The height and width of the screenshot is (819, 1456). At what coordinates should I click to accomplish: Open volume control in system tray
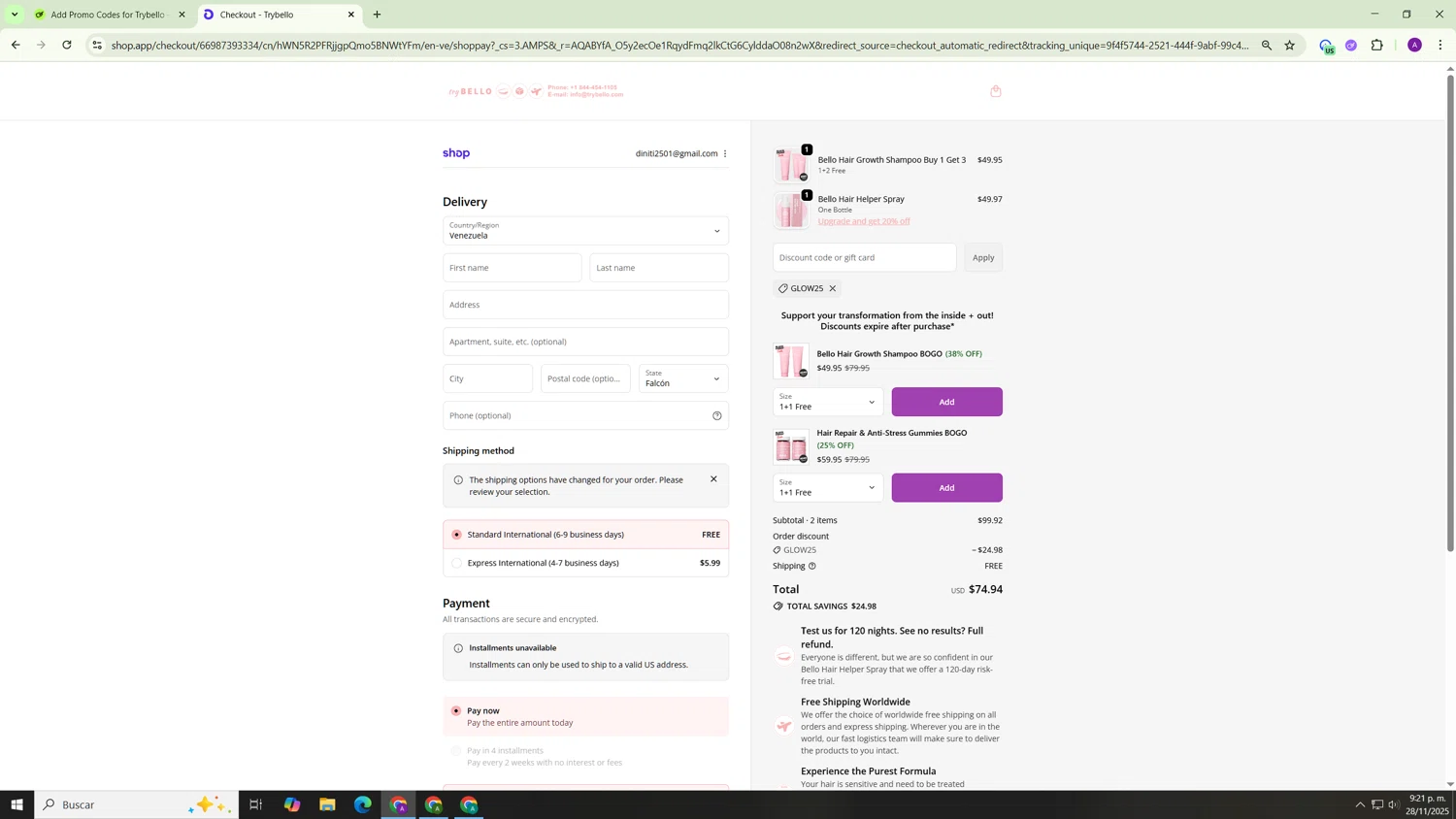click(1394, 804)
